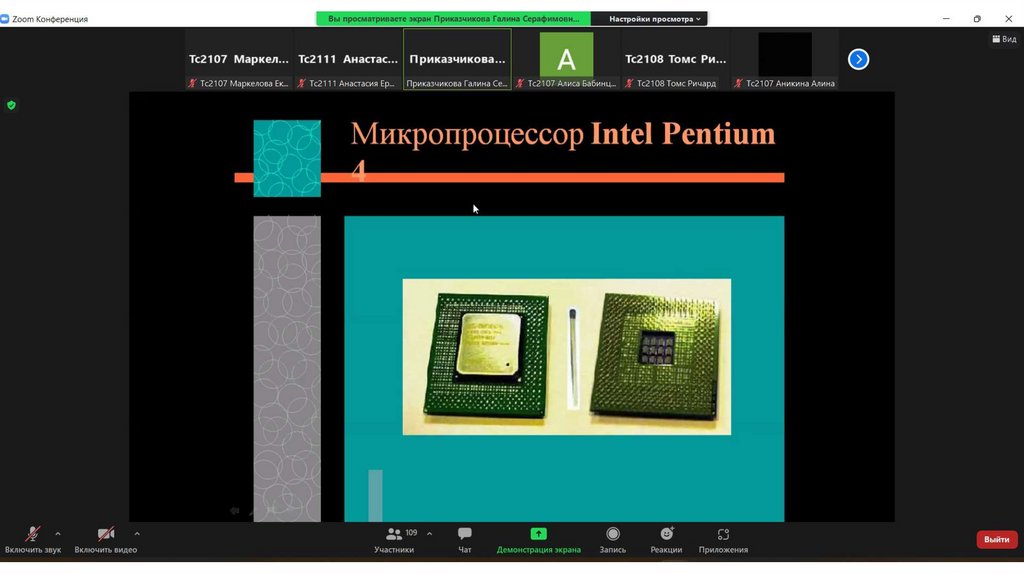Start Демонстрация экрана screen sharing
Image resolution: width=1024 pixels, height=574 pixels.
[538, 540]
